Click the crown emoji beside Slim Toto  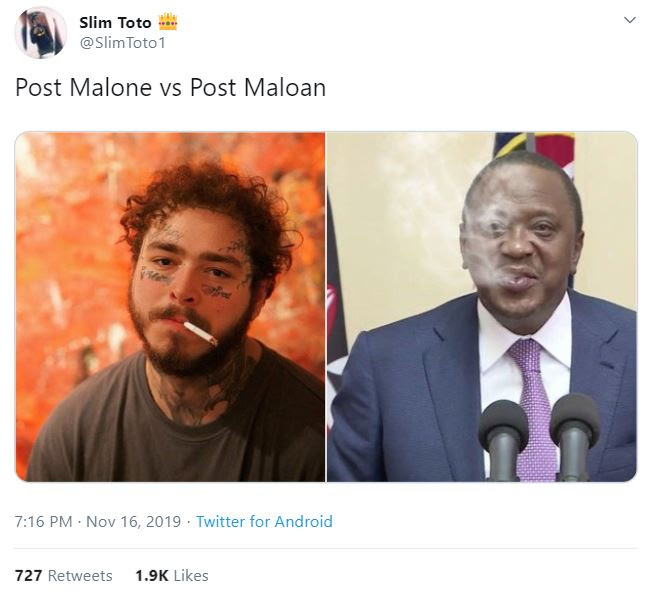(x=168, y=22)
